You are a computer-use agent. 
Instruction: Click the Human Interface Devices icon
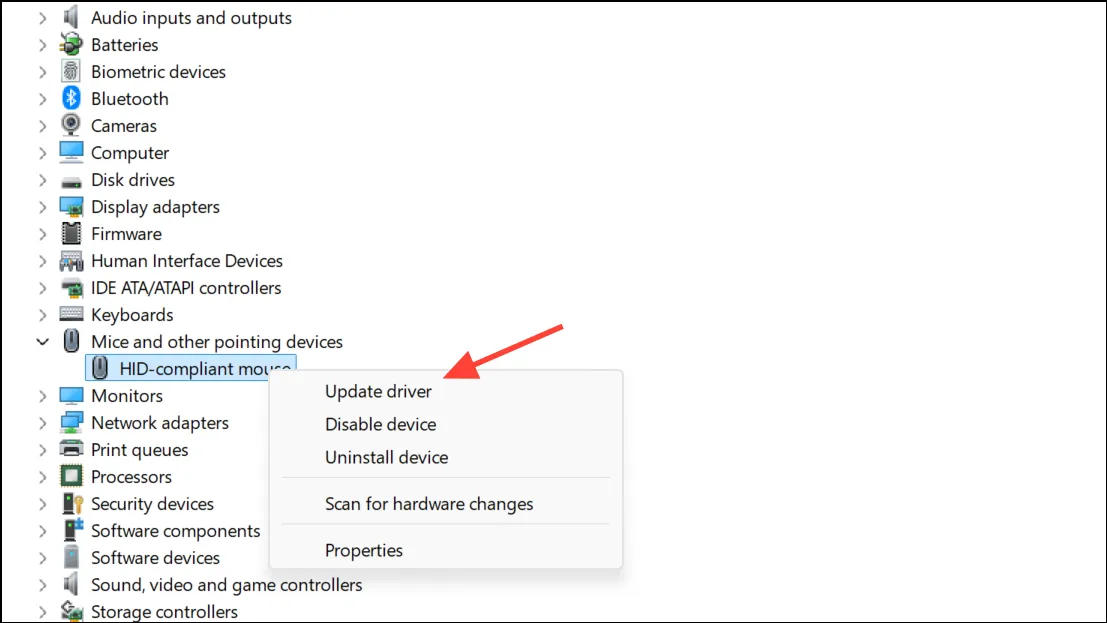pyautogui.click(x=71, y=261)
